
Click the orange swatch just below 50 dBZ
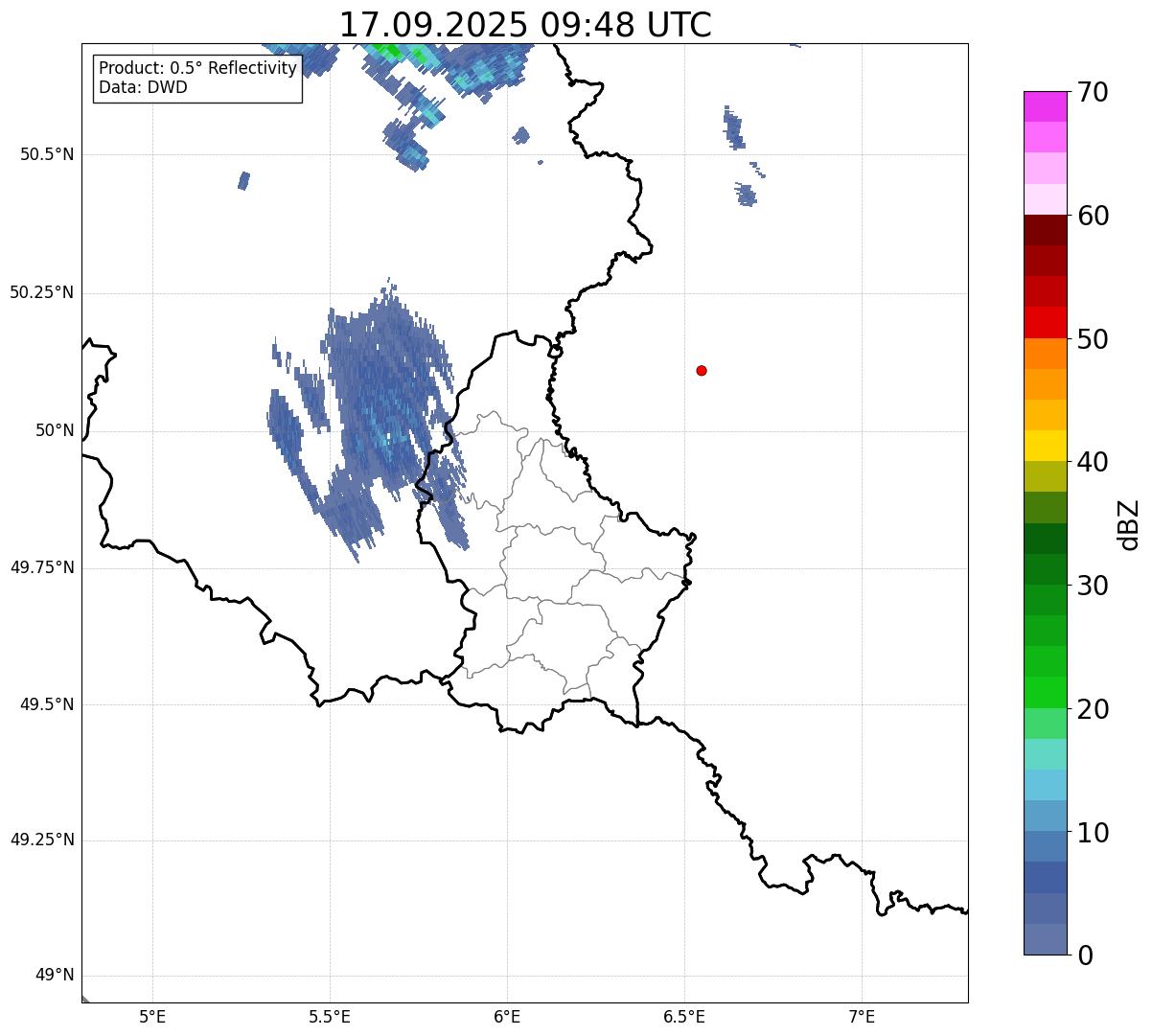(1046, 354)
